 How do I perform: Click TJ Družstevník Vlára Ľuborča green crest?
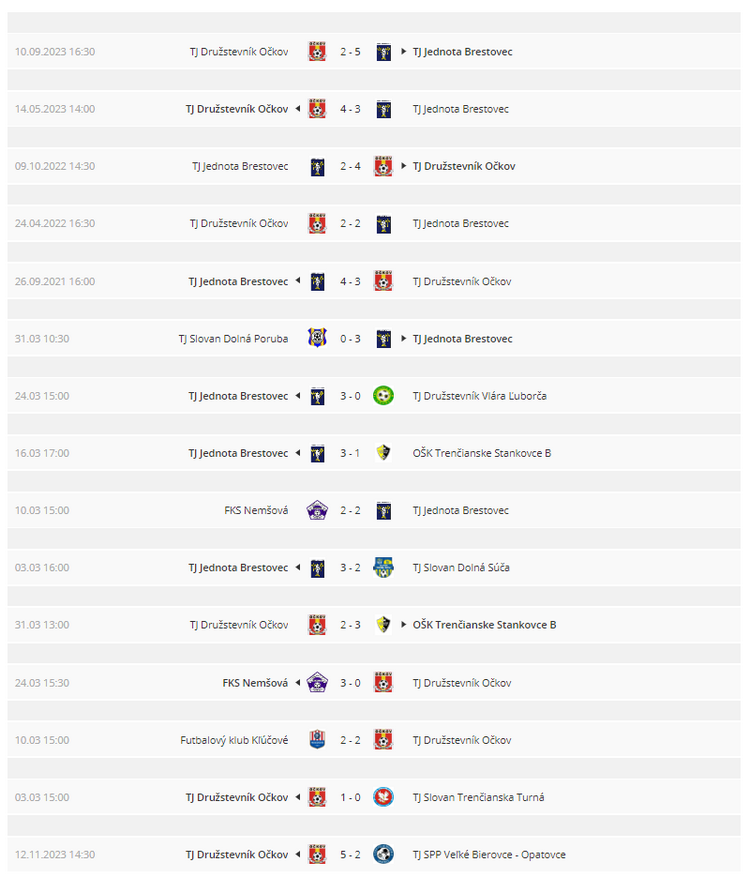(x=383, y=396)
